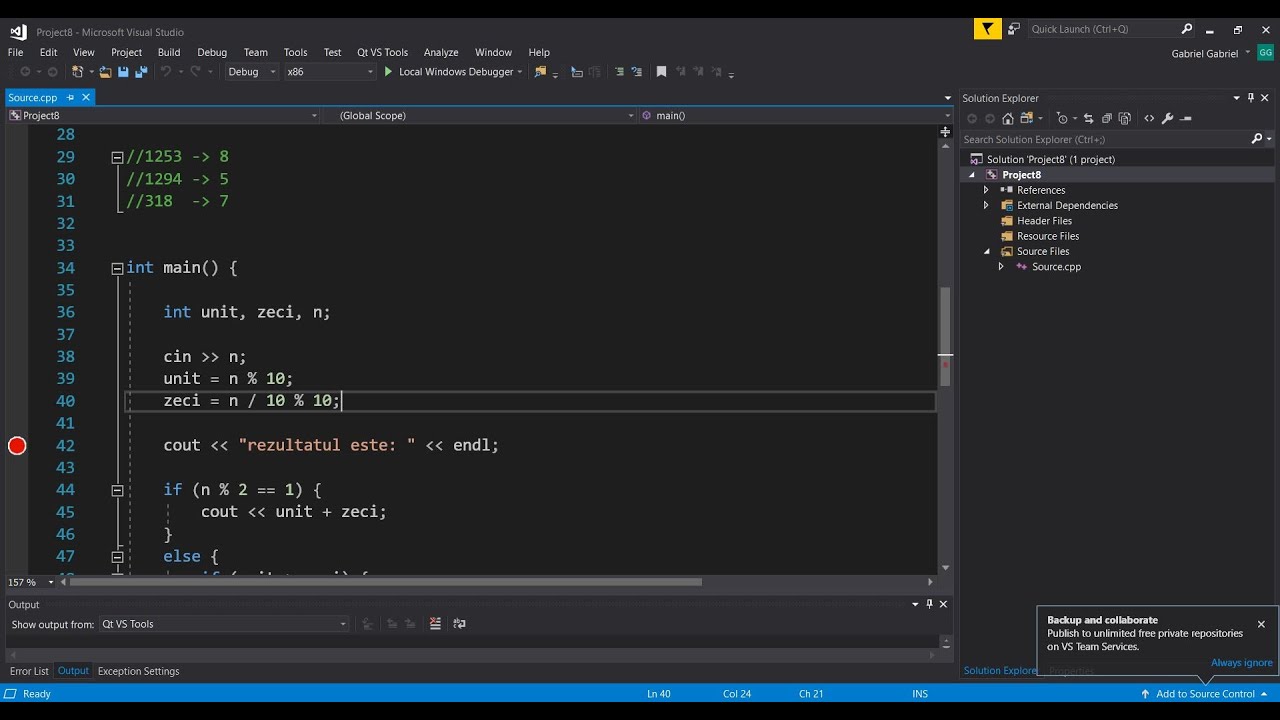The width and height of the screenshot is (1280, 720).
Task: Select Source.cpp in Solution Explorer
Action: (1056, 267)
